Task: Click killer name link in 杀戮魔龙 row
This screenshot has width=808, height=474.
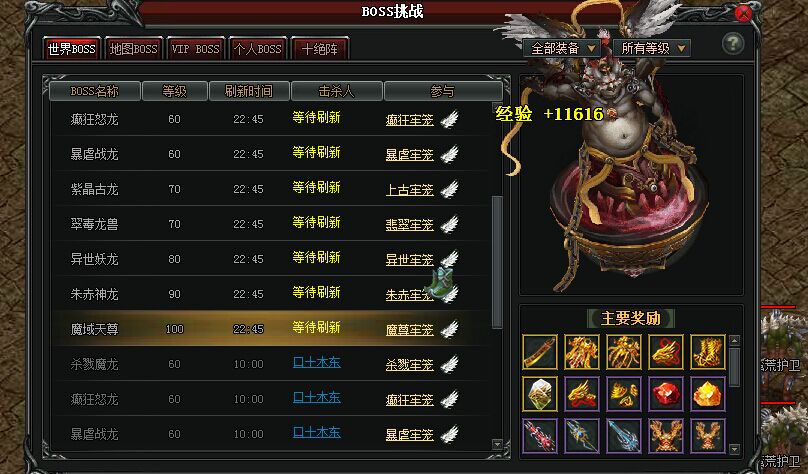Action: coord(316,363)
